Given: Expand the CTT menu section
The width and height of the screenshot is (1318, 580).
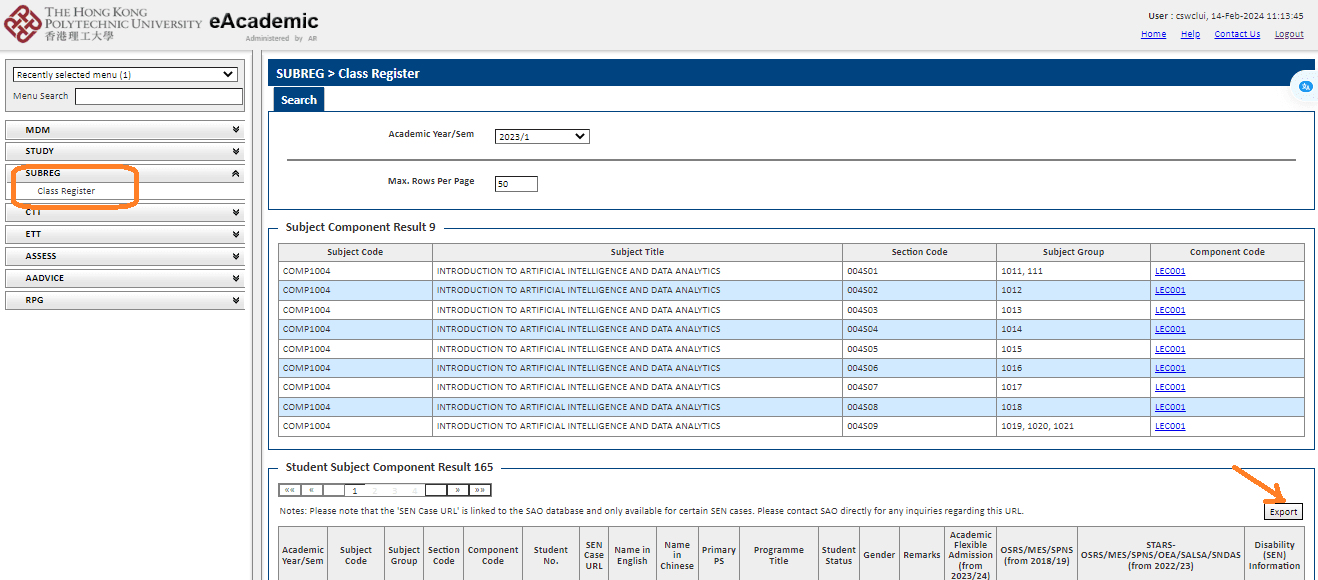Looking at the screenshot, I should tap(125, 212).
